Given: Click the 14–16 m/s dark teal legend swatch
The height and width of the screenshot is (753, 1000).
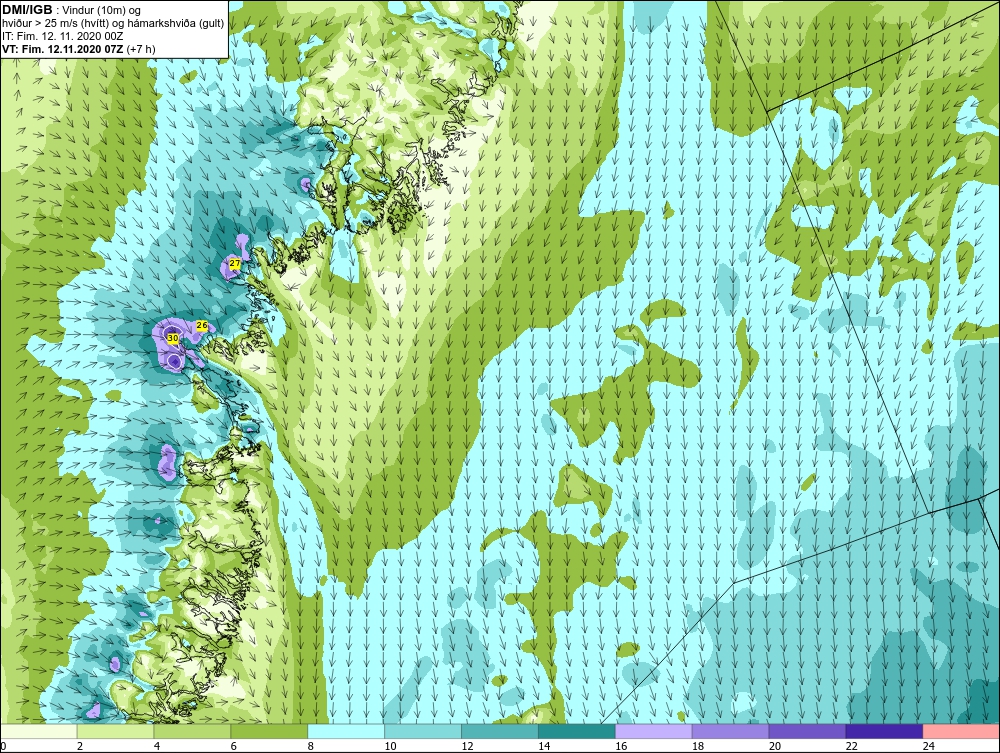Looking at the screenshot, I should 577,731.
